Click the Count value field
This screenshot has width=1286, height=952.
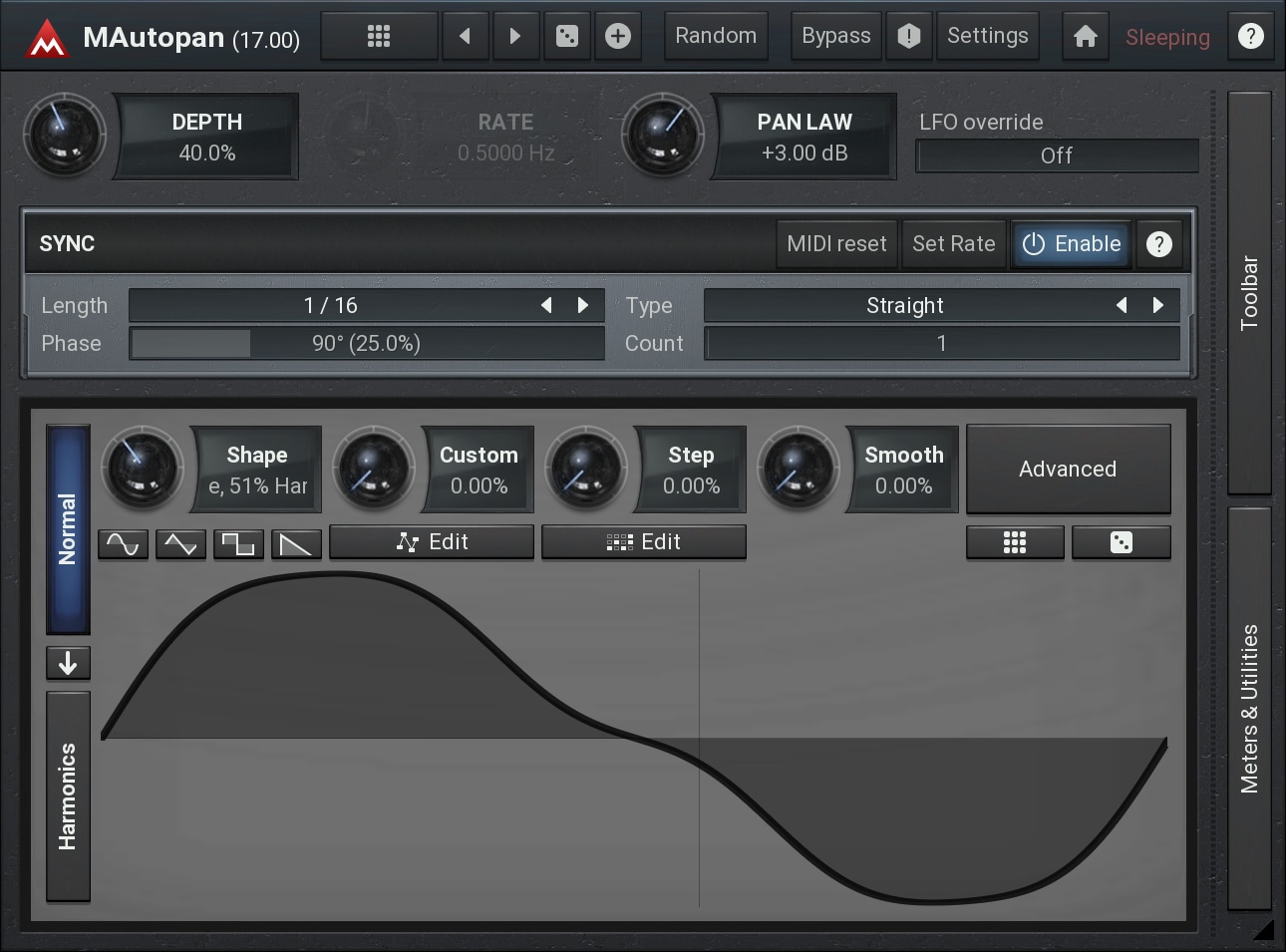(x=941, y=344)
